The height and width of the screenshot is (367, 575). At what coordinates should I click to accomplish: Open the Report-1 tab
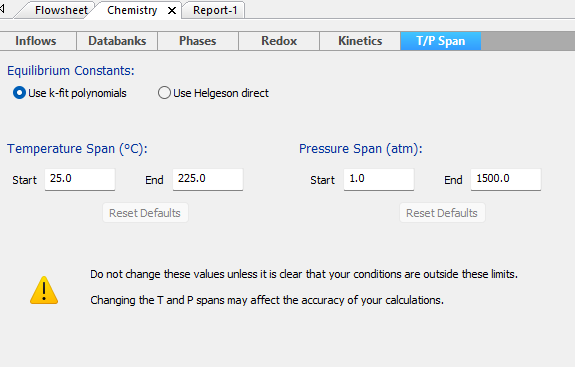pos(215,10)
